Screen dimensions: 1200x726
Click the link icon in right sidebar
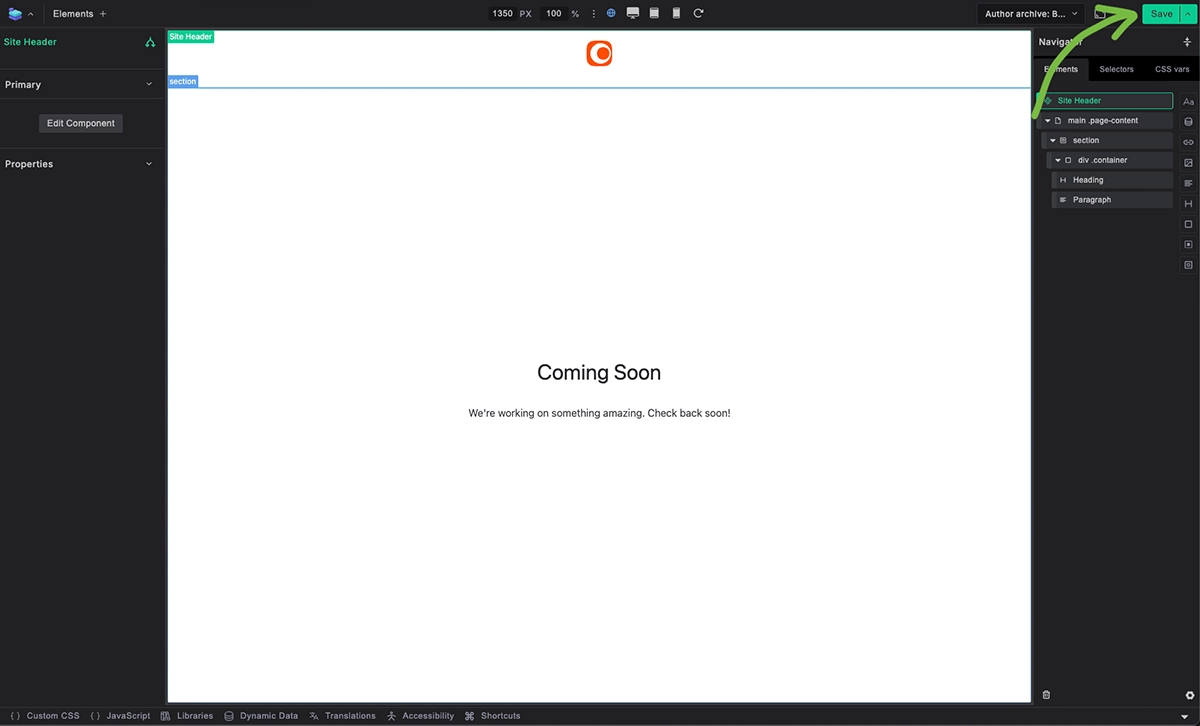click(x=1188, y=142)
